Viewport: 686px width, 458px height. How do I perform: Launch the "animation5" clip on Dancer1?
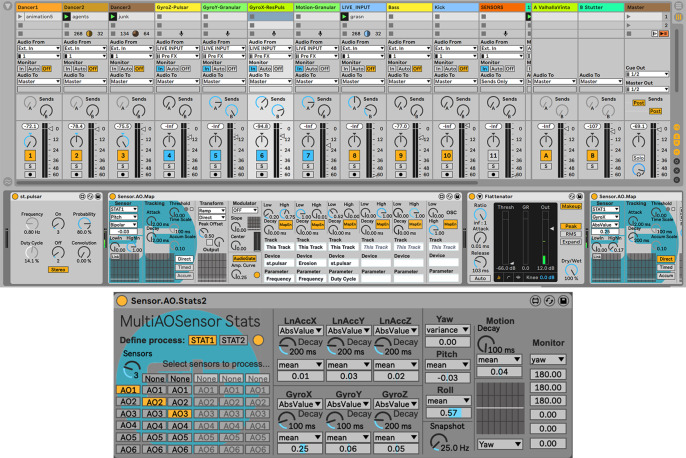(20, 17)
